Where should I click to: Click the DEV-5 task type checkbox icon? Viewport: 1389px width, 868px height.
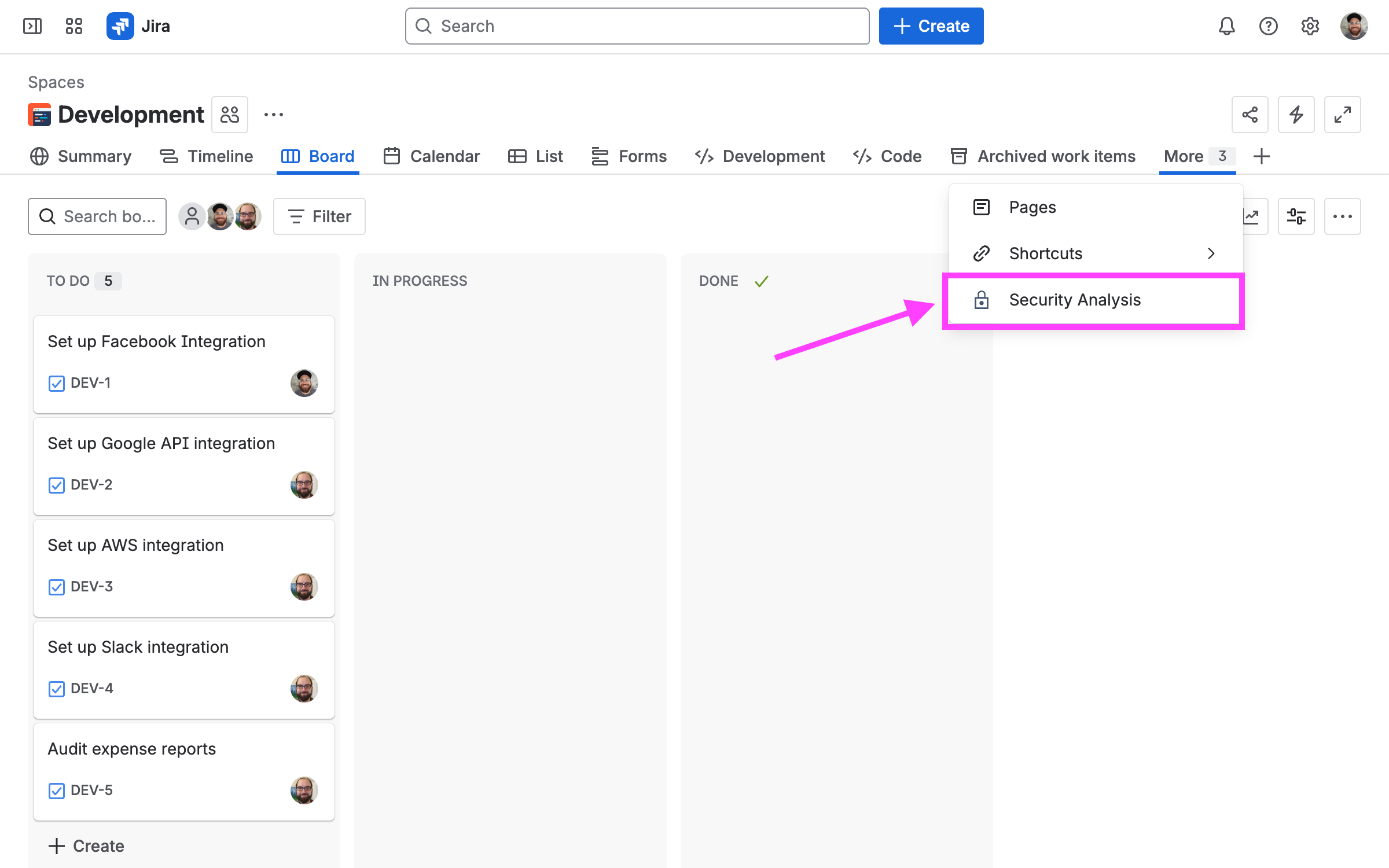pos(57,790)
